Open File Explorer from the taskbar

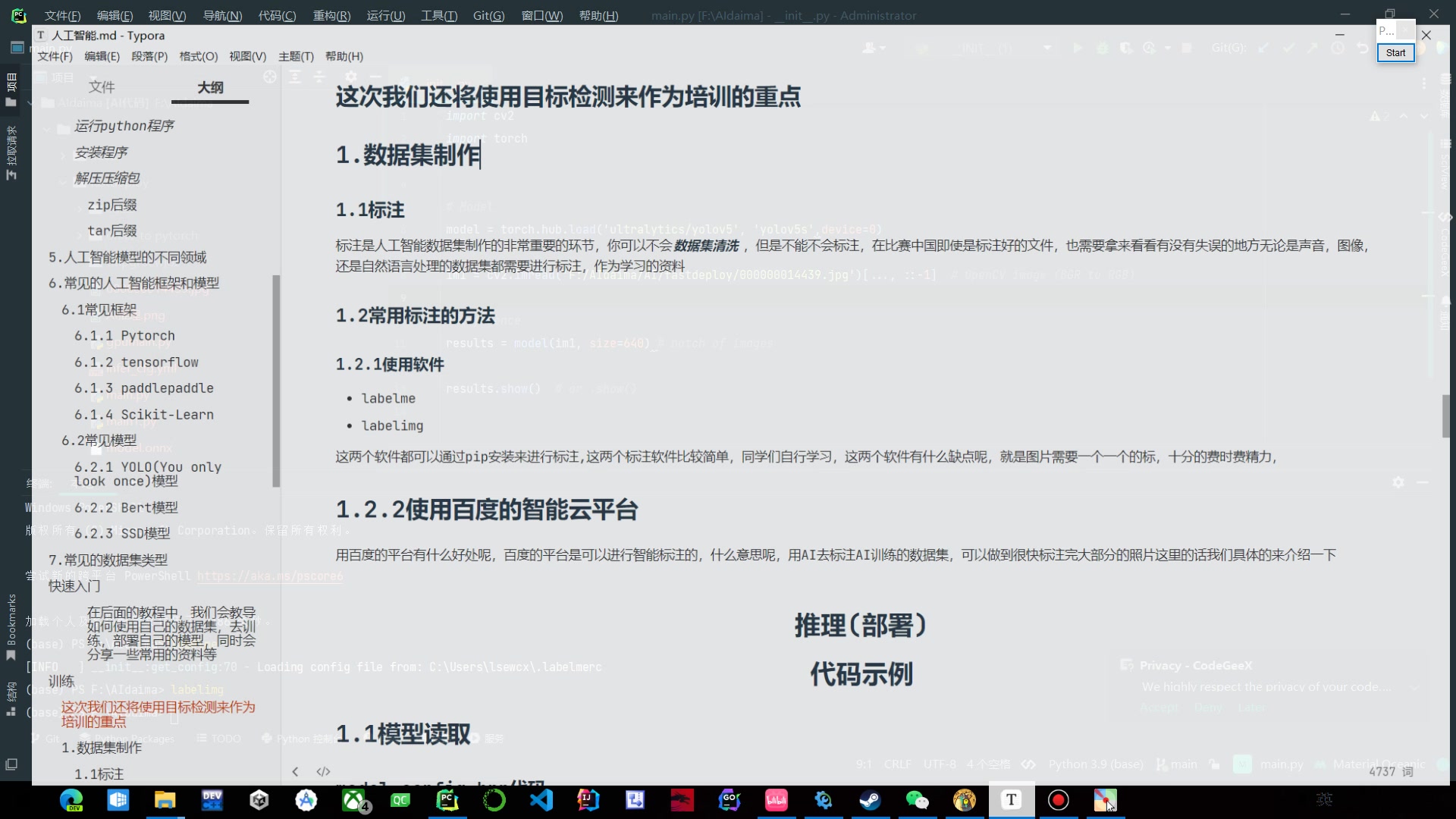pos(165,800)
